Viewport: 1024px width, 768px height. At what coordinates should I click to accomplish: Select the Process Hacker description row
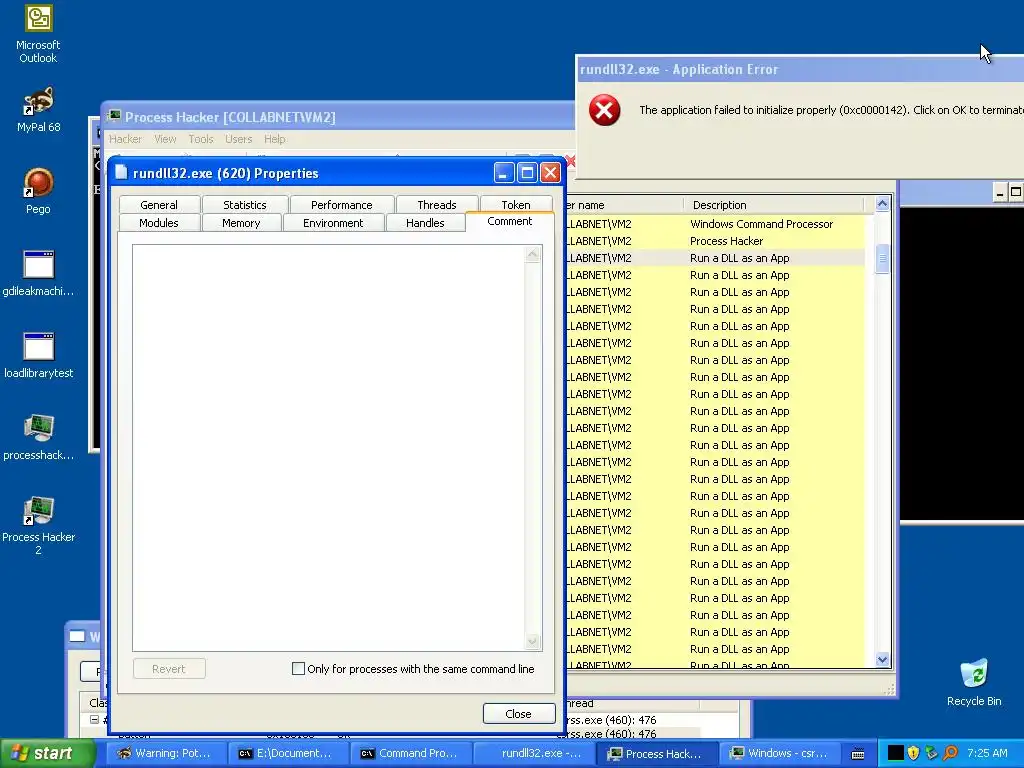(x=715, y=241)
